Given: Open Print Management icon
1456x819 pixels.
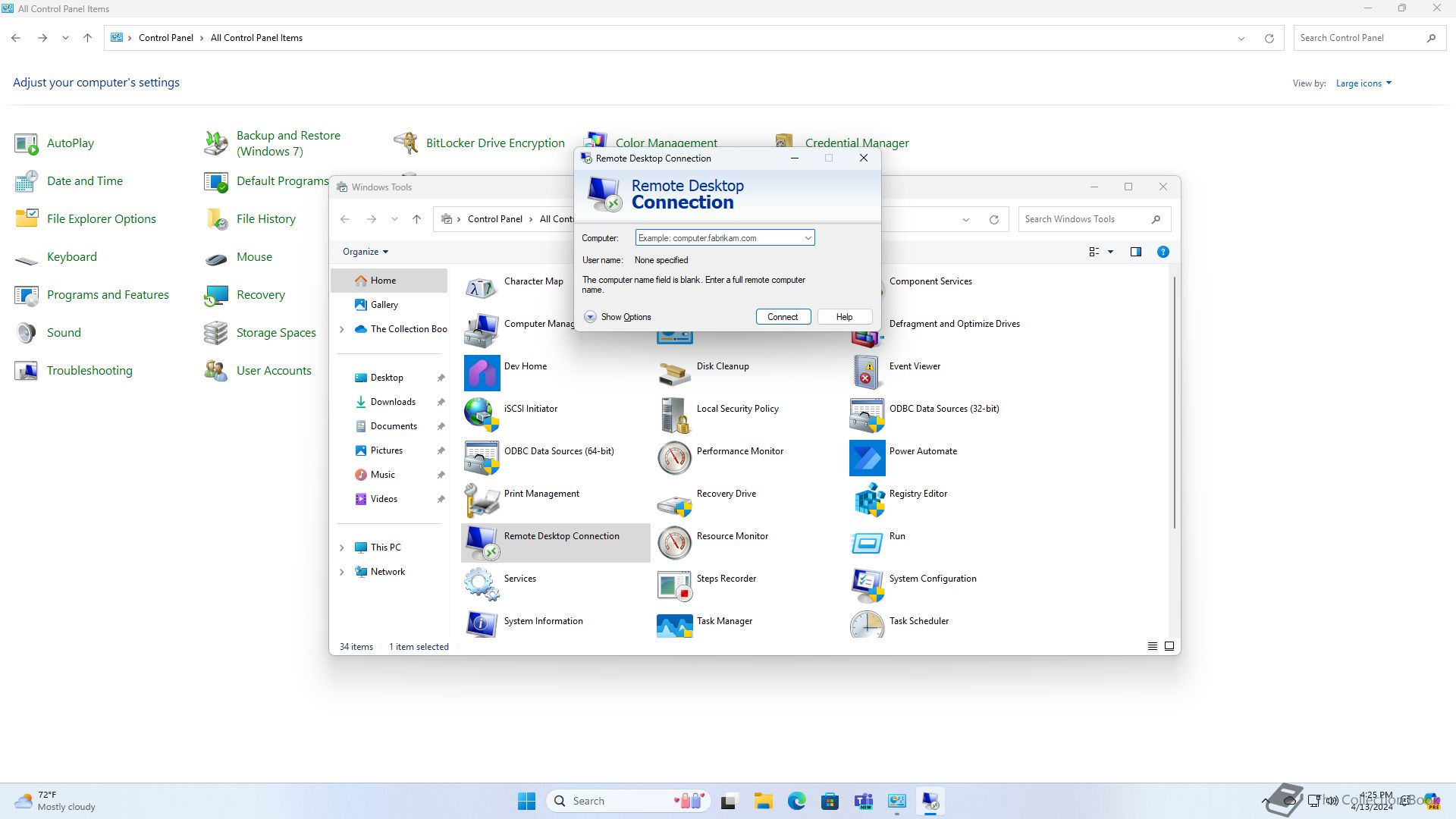Looking at the screenshot, I should click(482, 500).
